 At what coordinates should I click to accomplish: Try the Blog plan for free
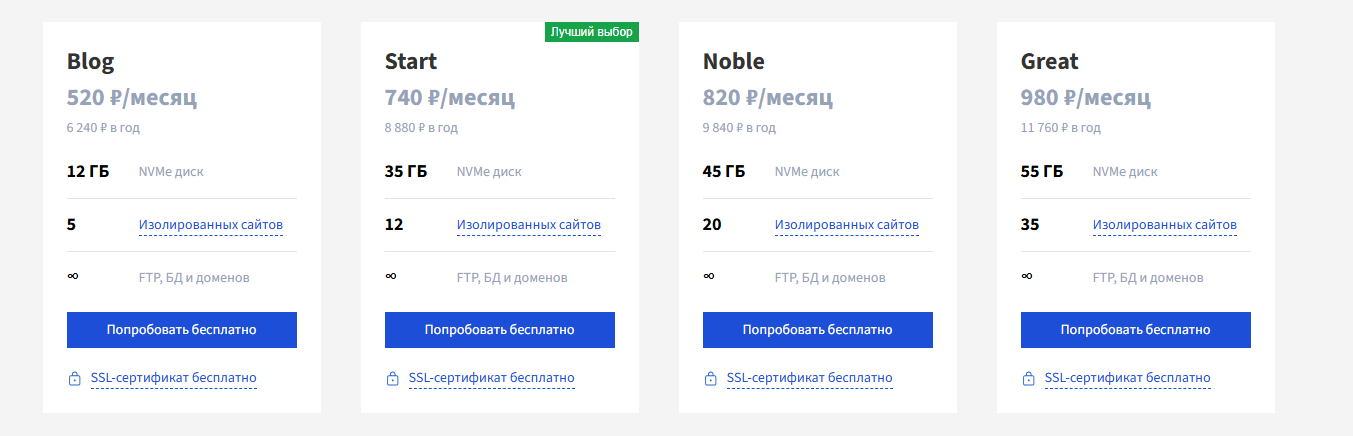(x=182, y=330)
